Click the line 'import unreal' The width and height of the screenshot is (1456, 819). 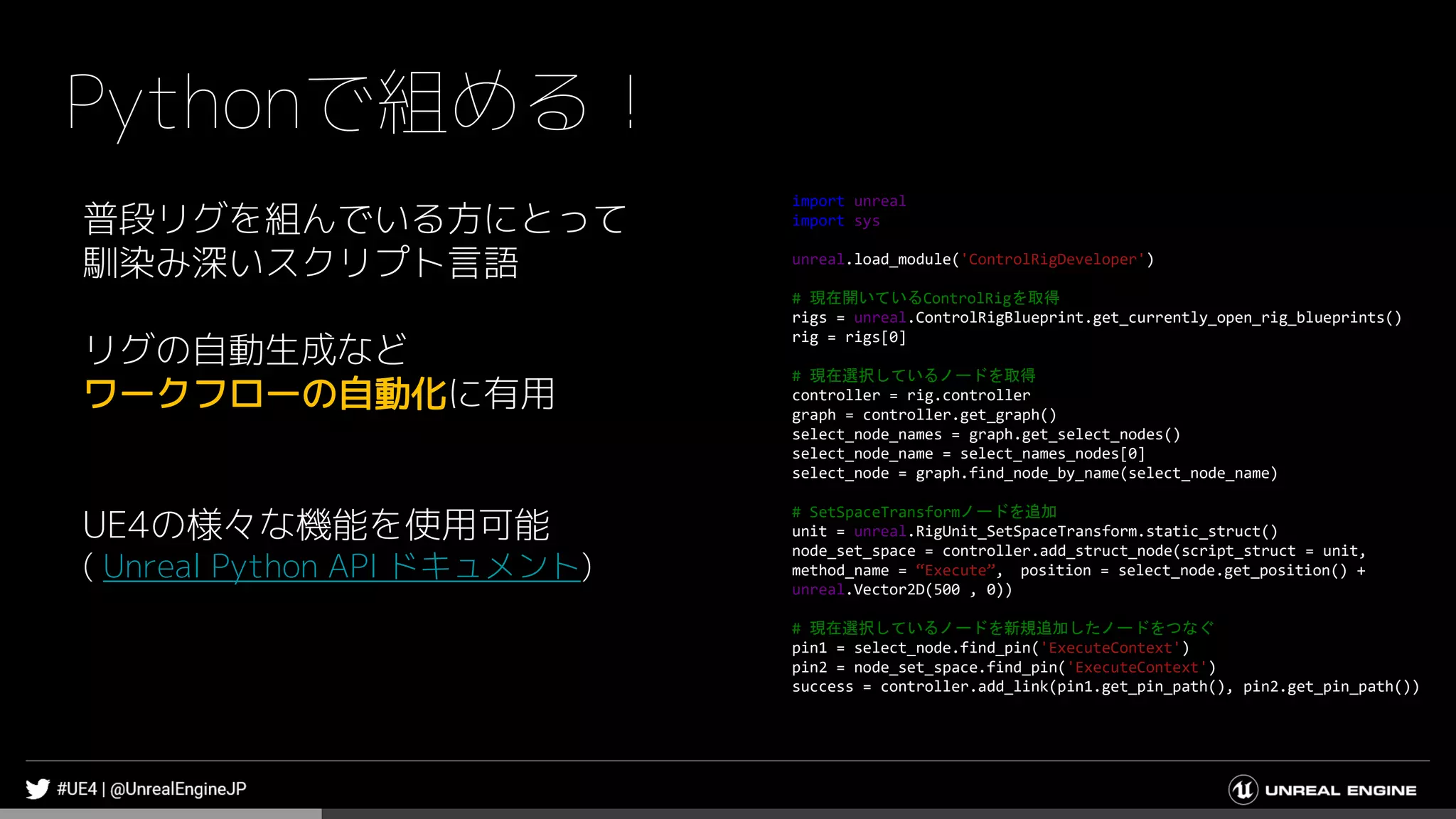point(849,201)
